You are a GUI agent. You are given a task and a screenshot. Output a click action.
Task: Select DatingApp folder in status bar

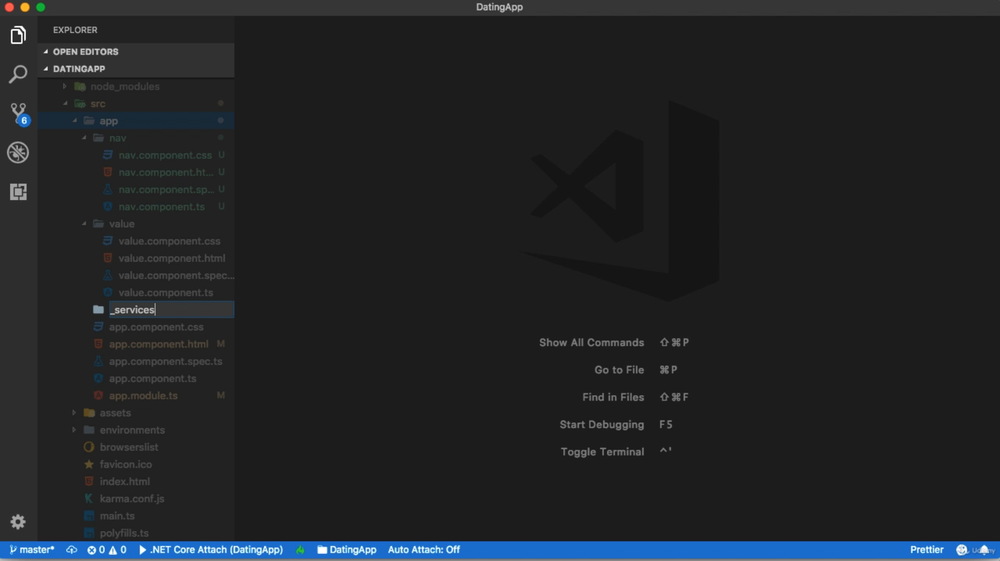pos(346,550)
